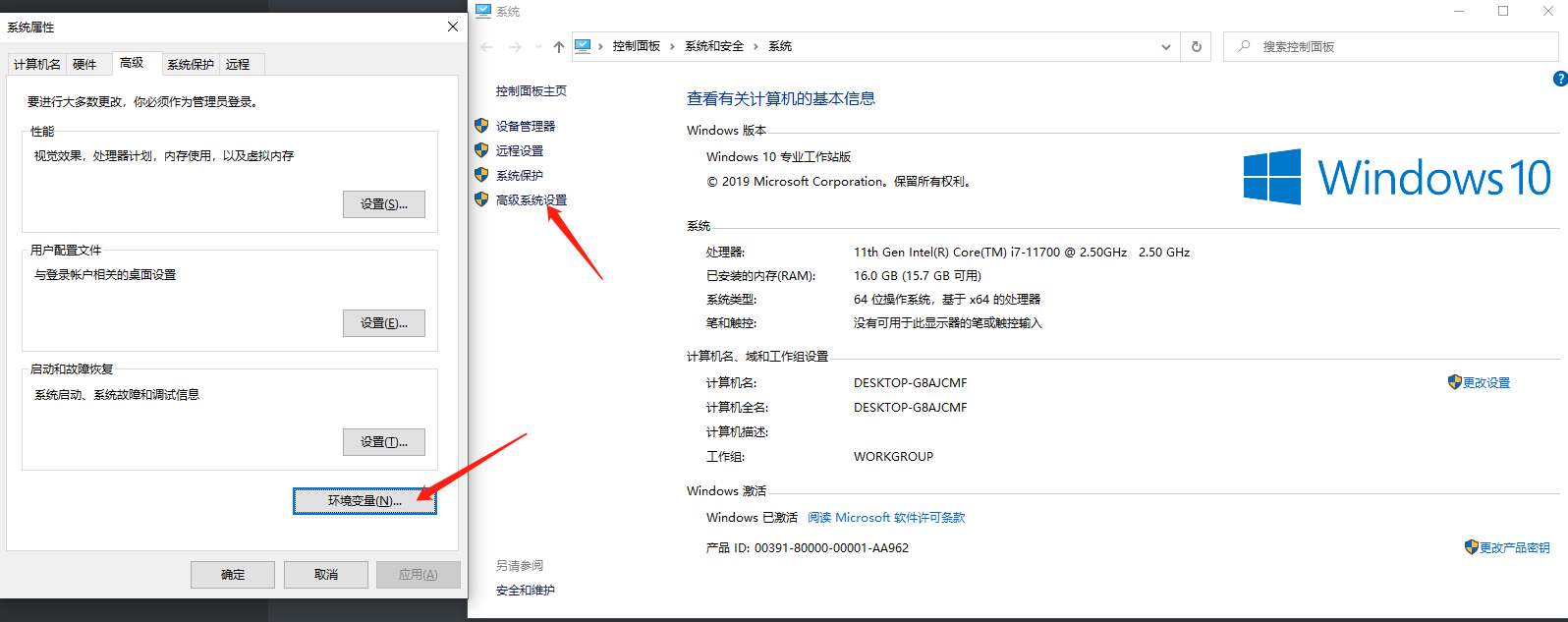
Task: Switch to the 计算机名 tab
Action: pos(37,64)
